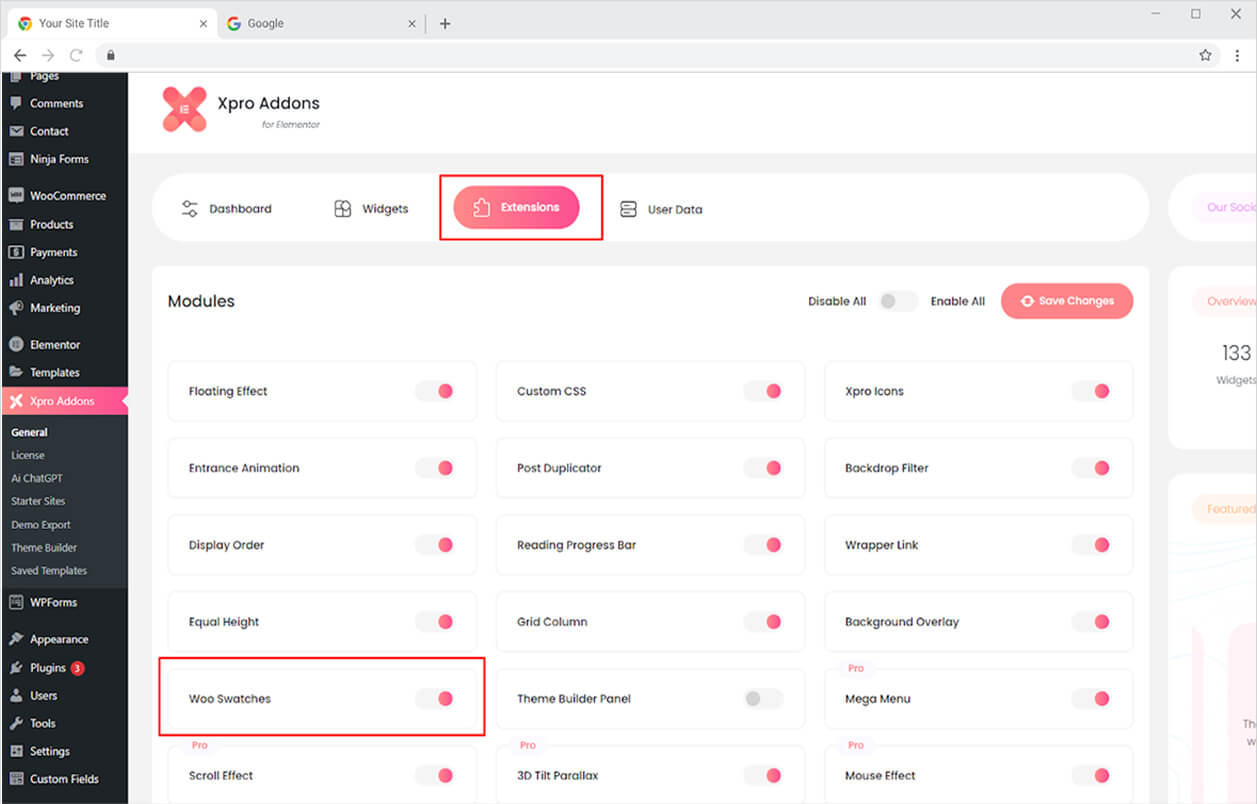Flip the Disable All / Enable All switch
The image size is (1257, 804).
pos(897,301)
